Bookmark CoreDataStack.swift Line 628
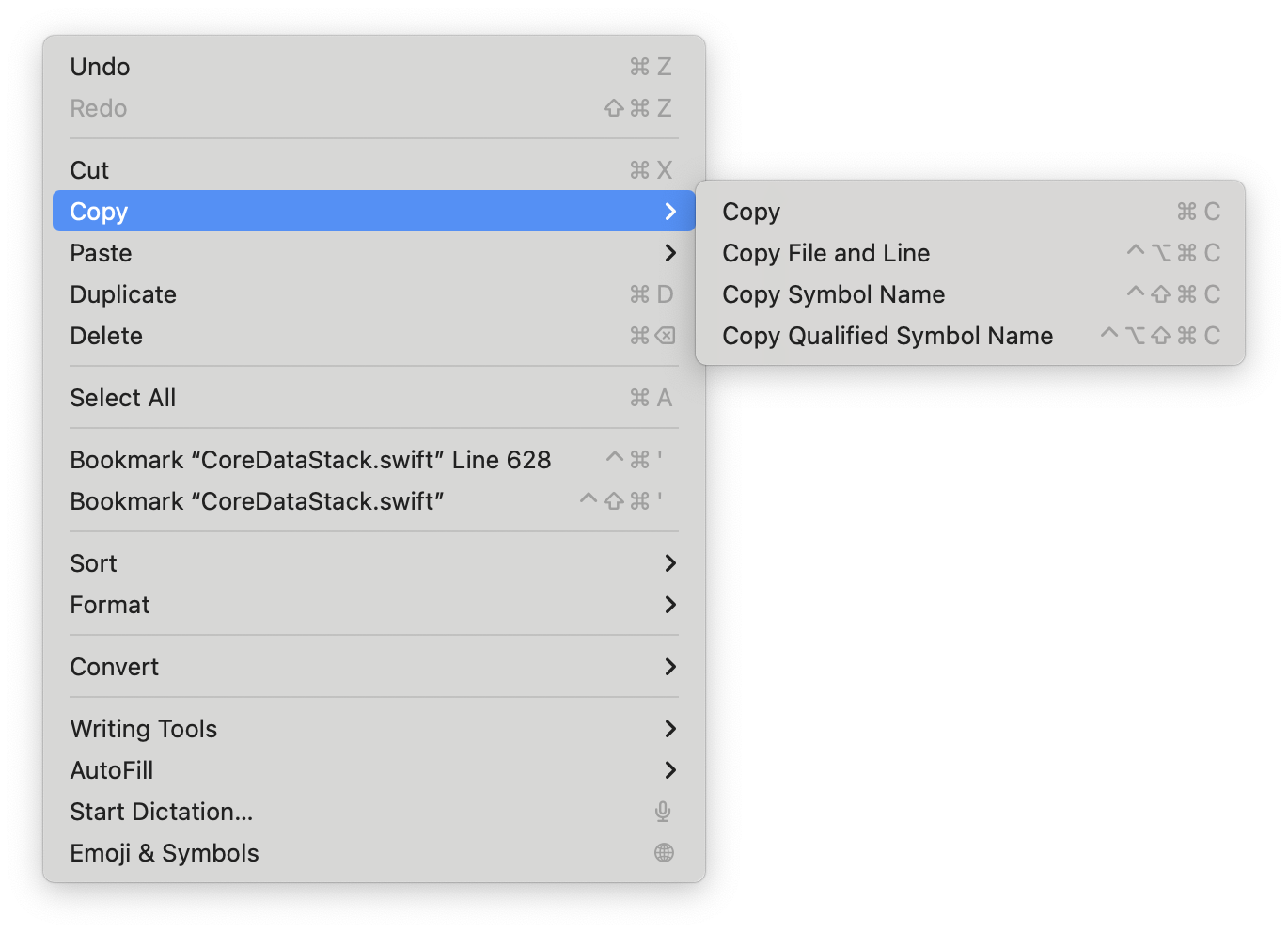Image resolution: width=1288 pixels, height=933 pixels. [310, 460]
